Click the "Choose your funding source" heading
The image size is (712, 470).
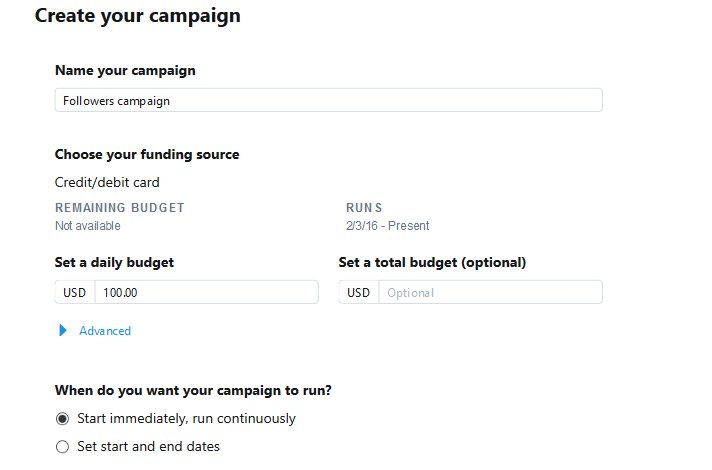(147, 154)
